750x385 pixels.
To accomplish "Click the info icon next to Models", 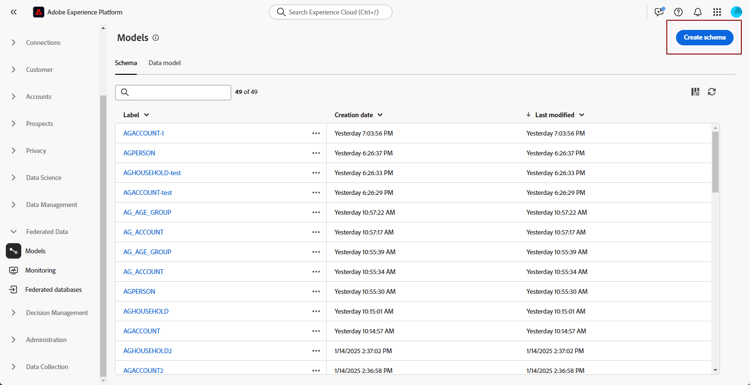I will click(x=155, y=38).
